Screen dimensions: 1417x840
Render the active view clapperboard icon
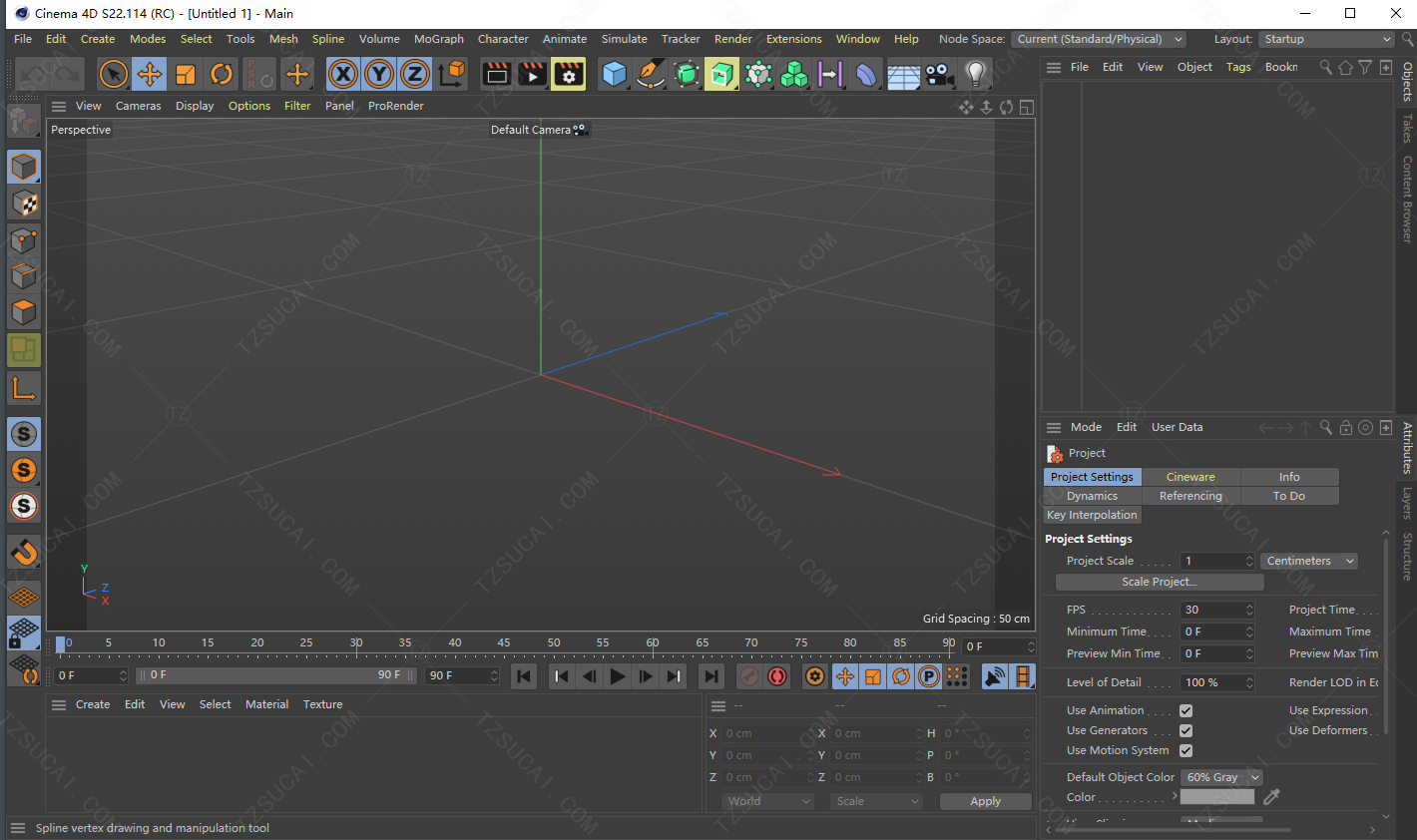[x=496, y=74]
